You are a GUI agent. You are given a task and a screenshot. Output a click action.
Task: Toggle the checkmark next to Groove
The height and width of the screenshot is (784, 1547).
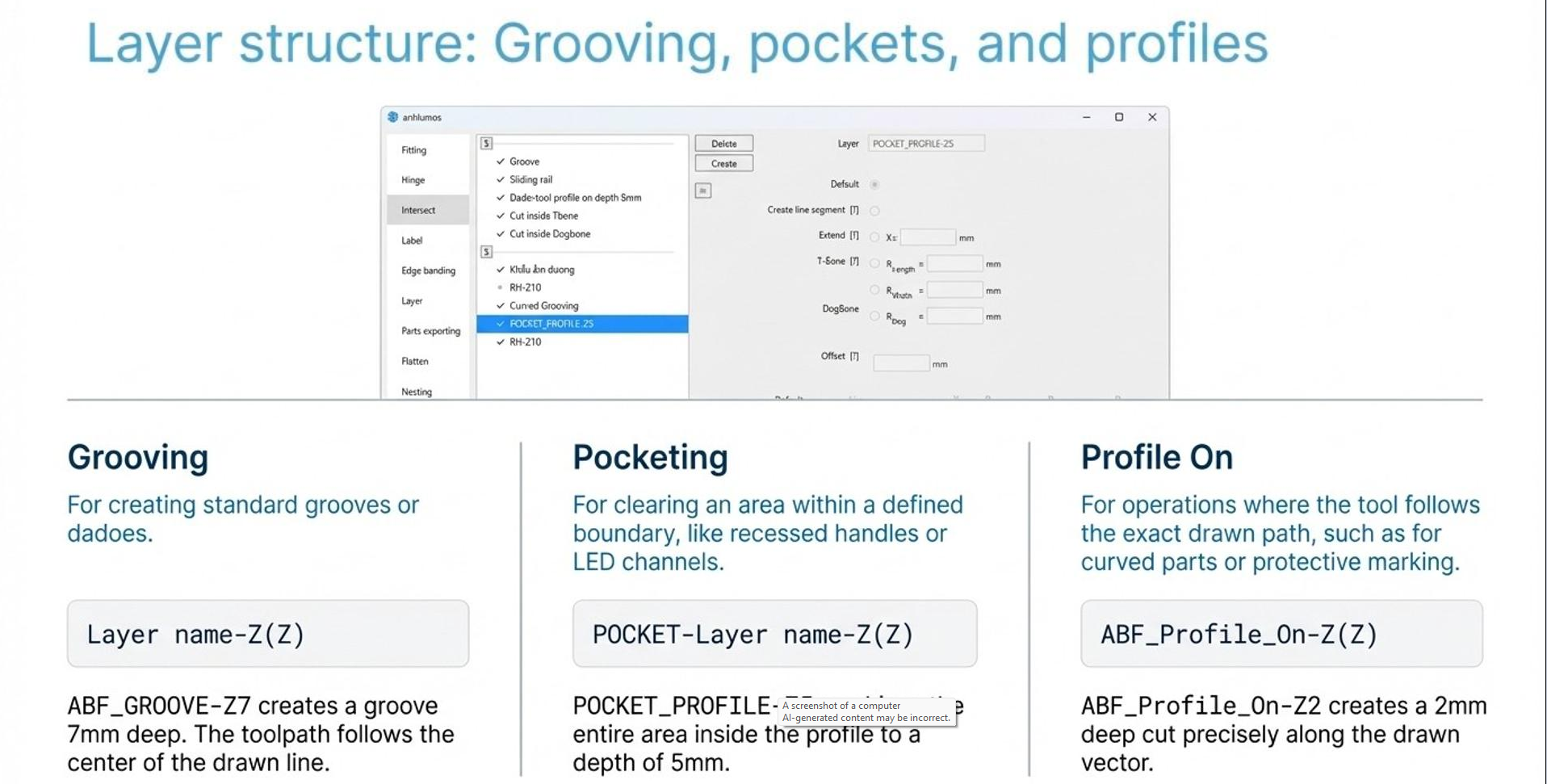tap(501, 161)
